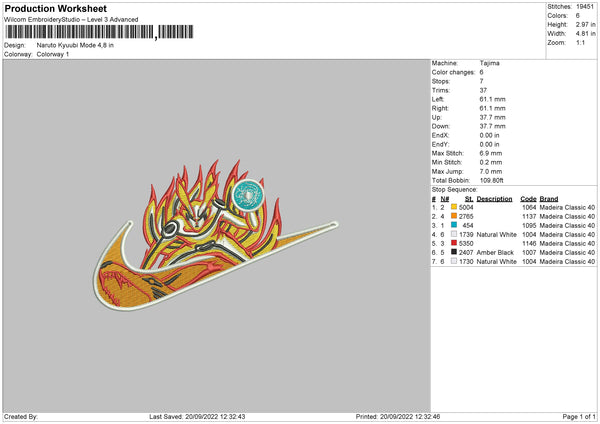The width and height of the screenshot is (600, 424).
Task: Click the '61.1 mm' value in Right row
Action: (492, 108)
